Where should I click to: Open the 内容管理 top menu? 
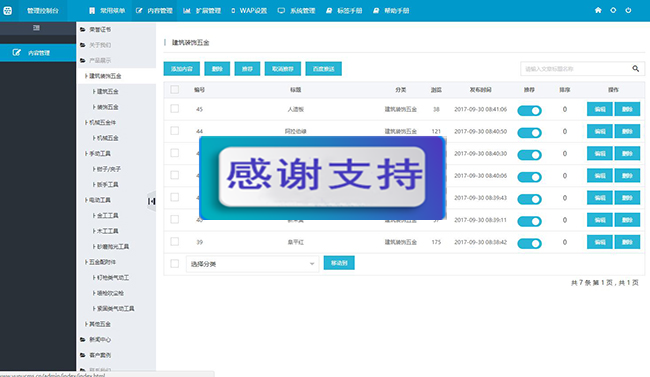point(154,10)
